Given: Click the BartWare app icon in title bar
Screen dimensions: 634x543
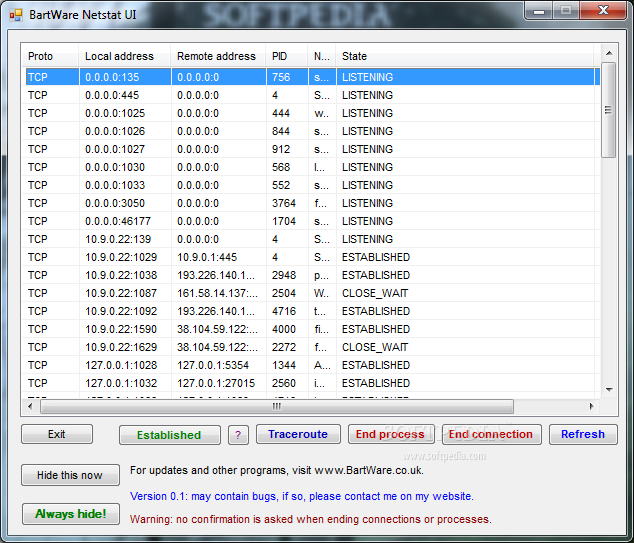Looking at the screenshot, I should click(16, 15).
